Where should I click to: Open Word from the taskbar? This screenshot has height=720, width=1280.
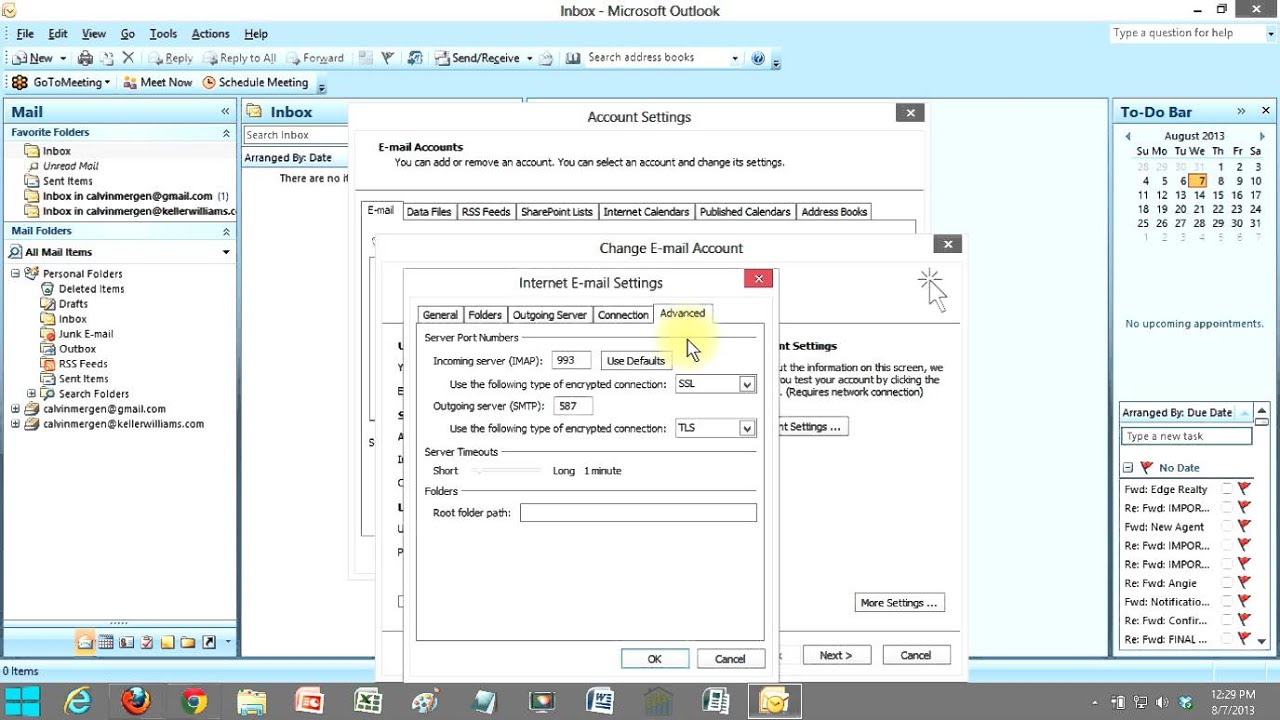(600, 701)
